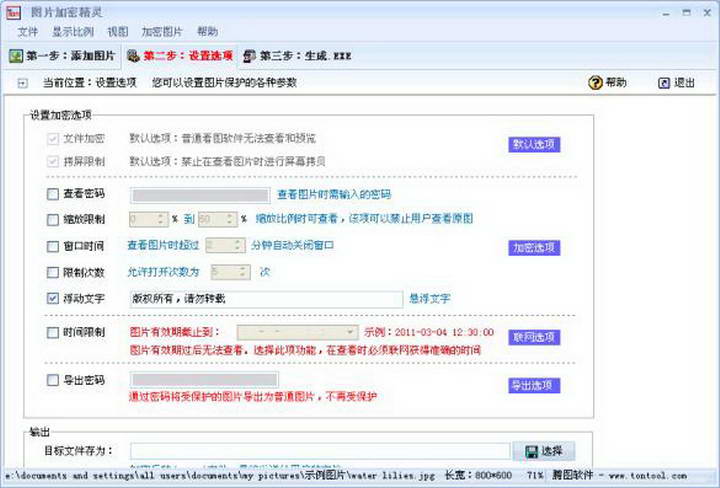Enable the 导出密码 checkbox
Image resolution: width=720 pixels, height=488 pixels.
[53, 380]
